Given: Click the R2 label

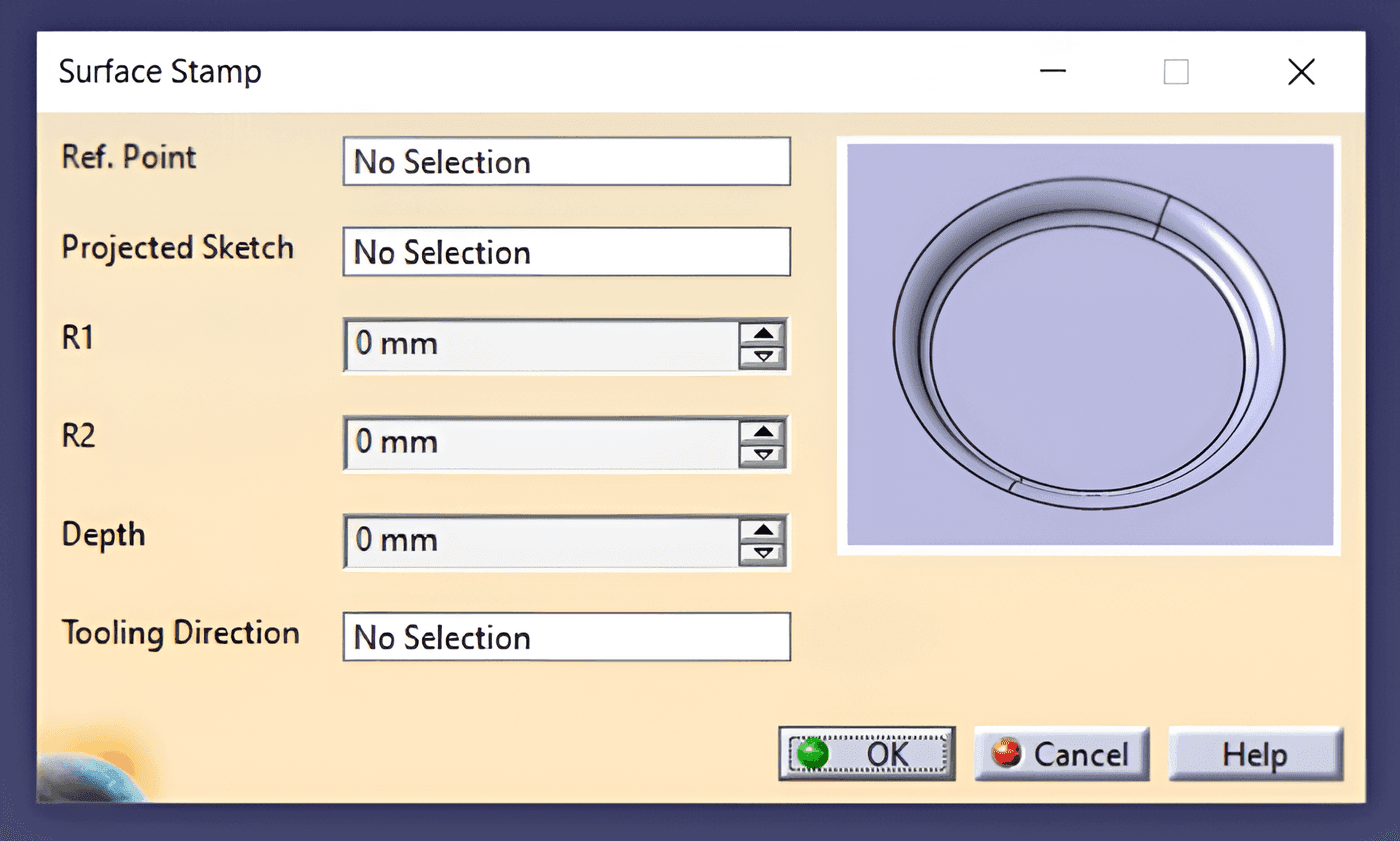Looking at the screenshot, I should (x=78, y=437).
